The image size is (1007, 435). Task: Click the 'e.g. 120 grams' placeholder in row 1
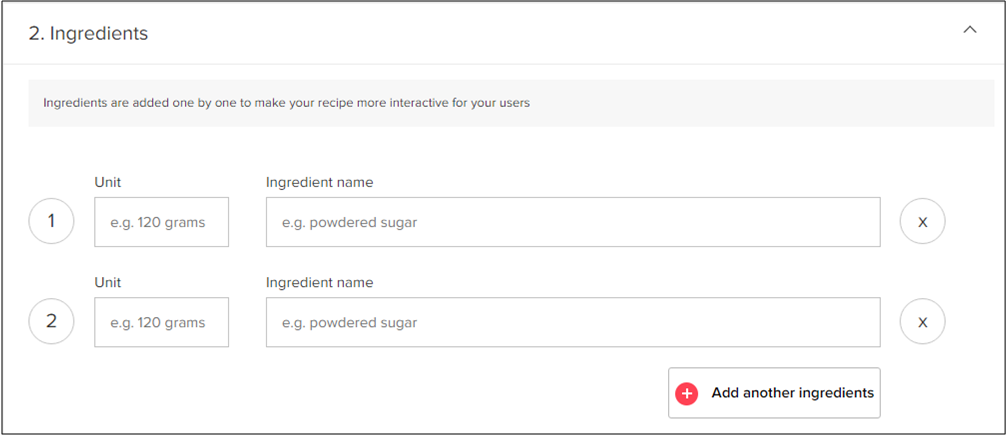tap(157, 223)
